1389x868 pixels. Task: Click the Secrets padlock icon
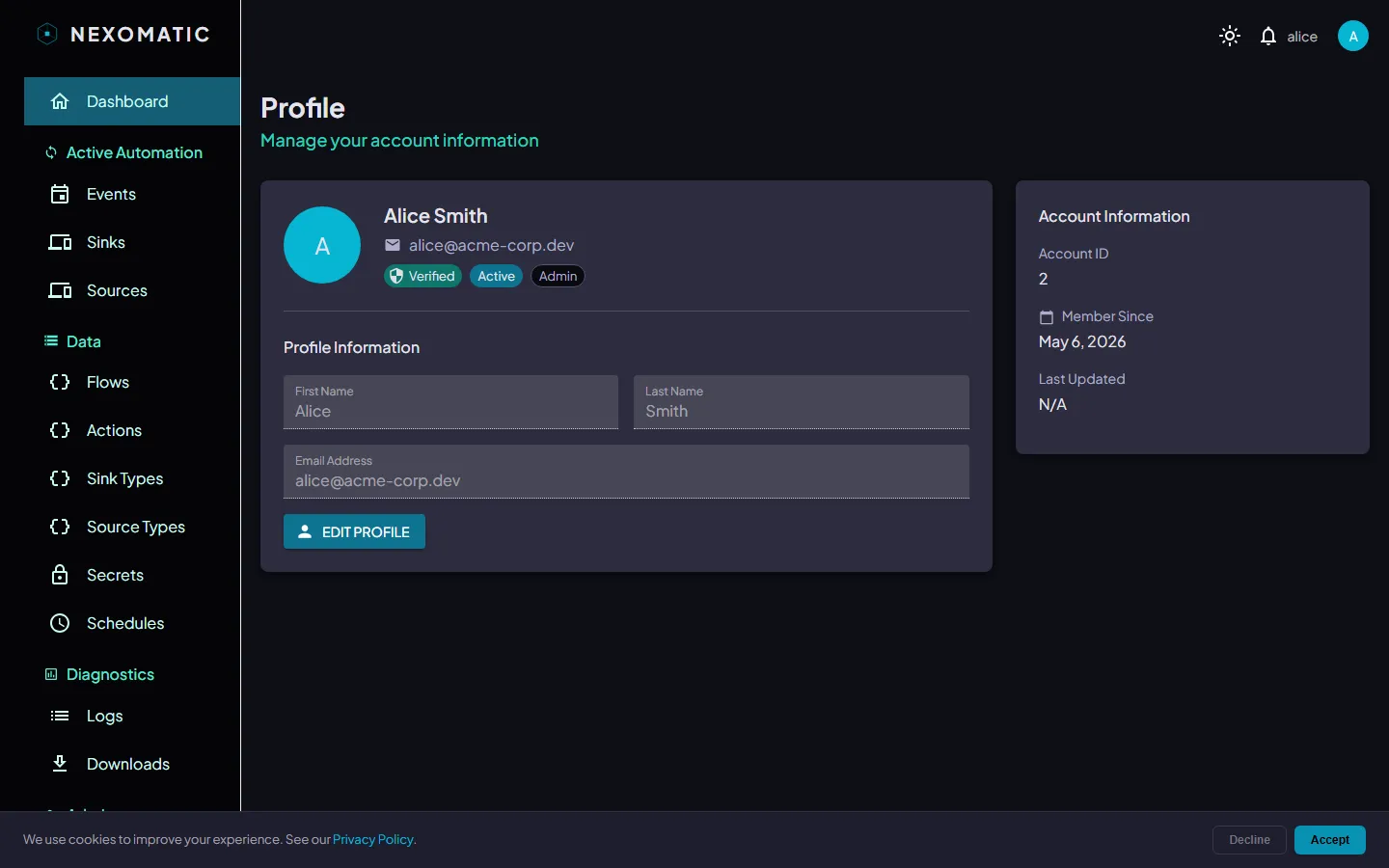click(60, 575)
